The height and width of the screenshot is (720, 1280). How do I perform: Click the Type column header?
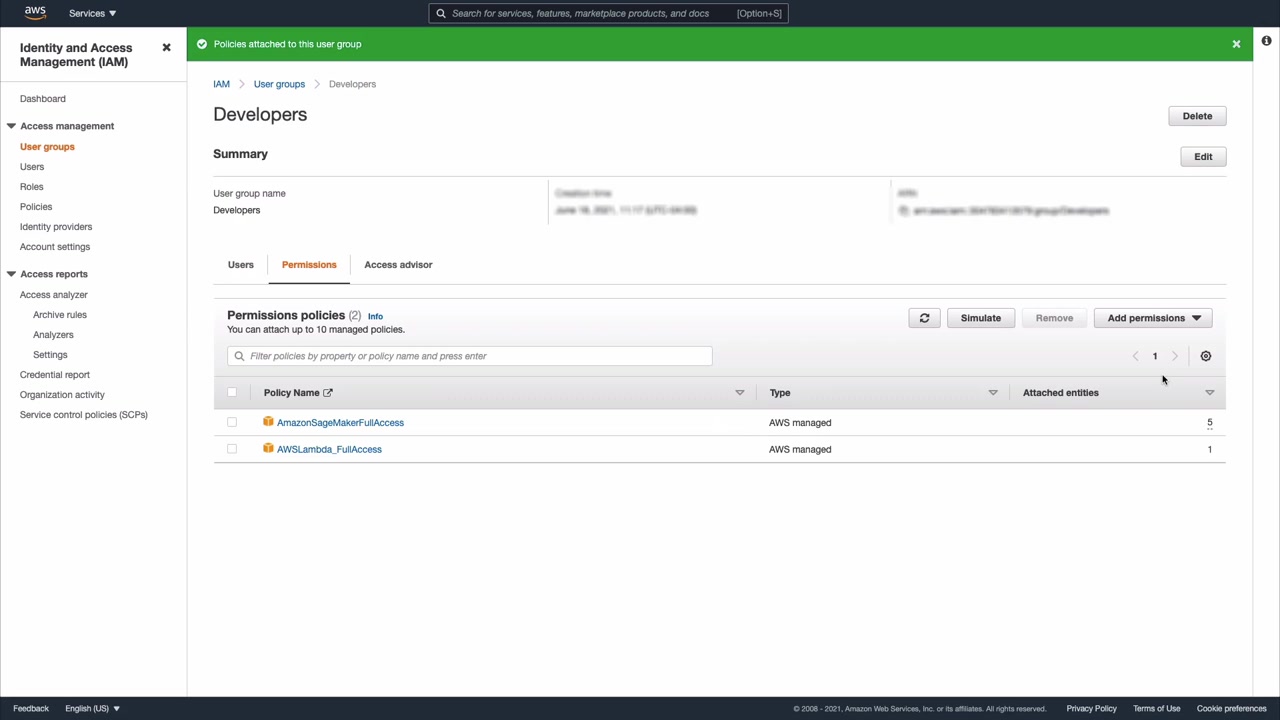[x=780, y=393]
